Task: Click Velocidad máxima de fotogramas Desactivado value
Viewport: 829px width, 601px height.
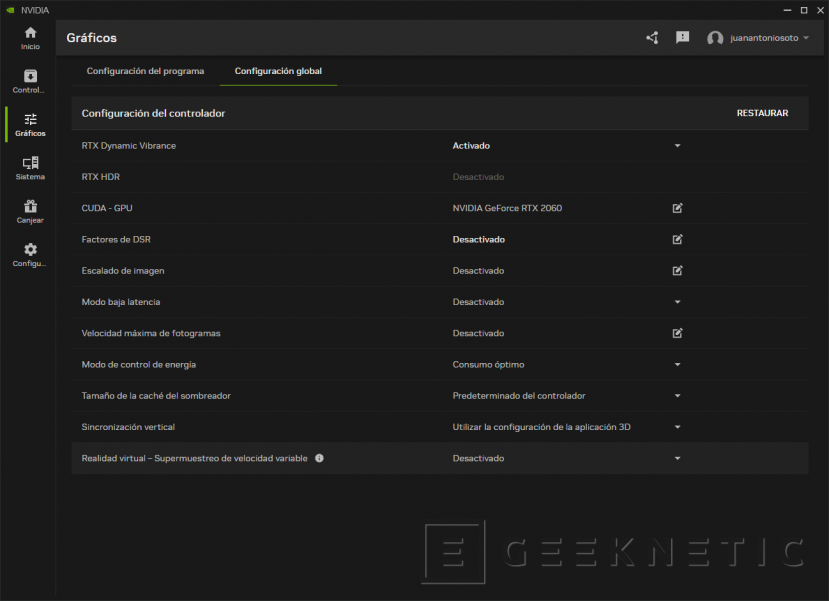Action: pyautogui.click(x=478, y=333)
